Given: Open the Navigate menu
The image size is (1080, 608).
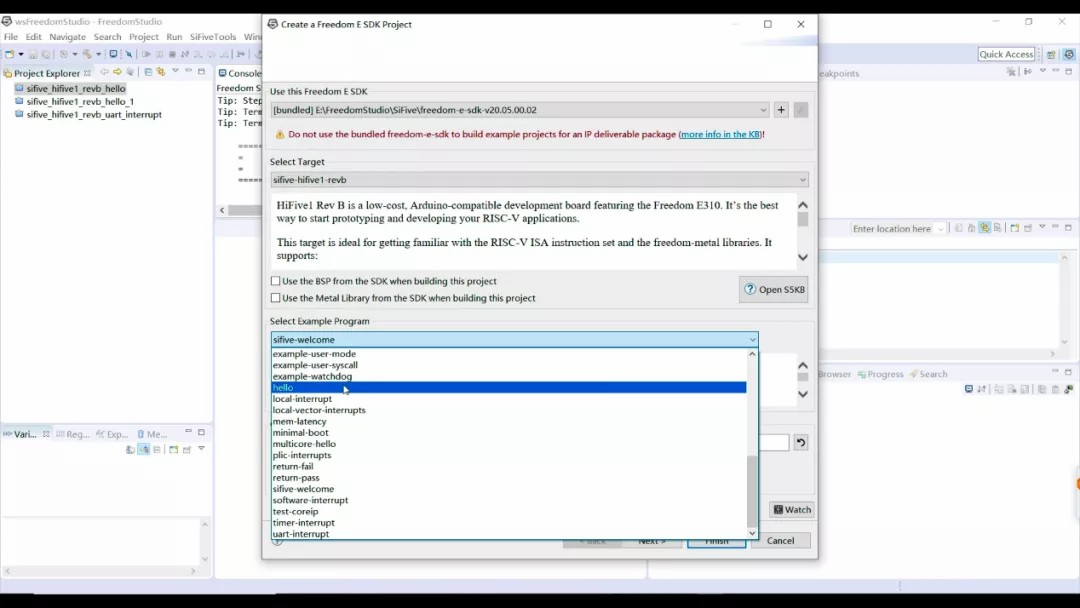Looking at the screenshot, I should (68, 36).
